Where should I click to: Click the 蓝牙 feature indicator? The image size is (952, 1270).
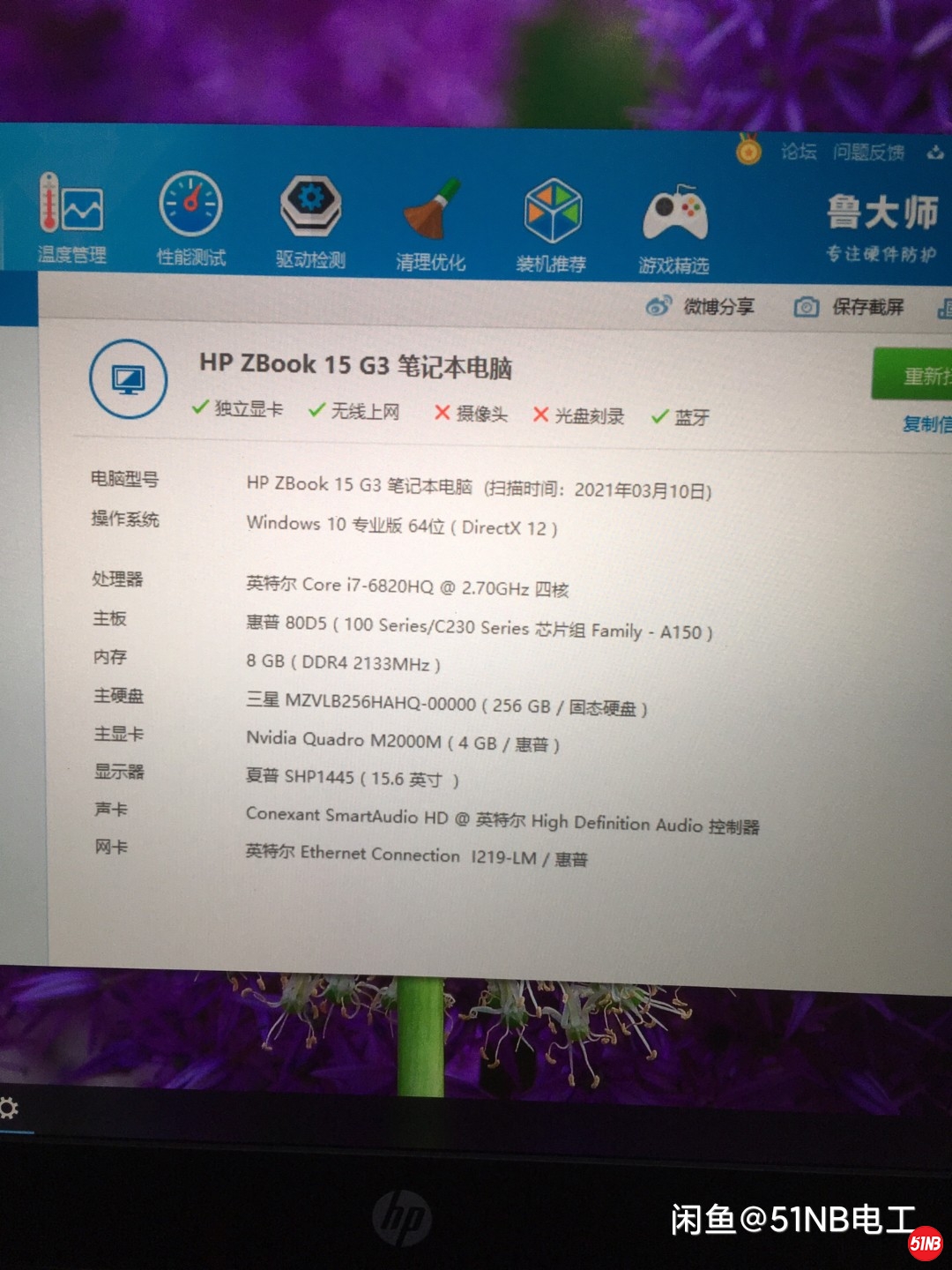(x=680, y=417)
